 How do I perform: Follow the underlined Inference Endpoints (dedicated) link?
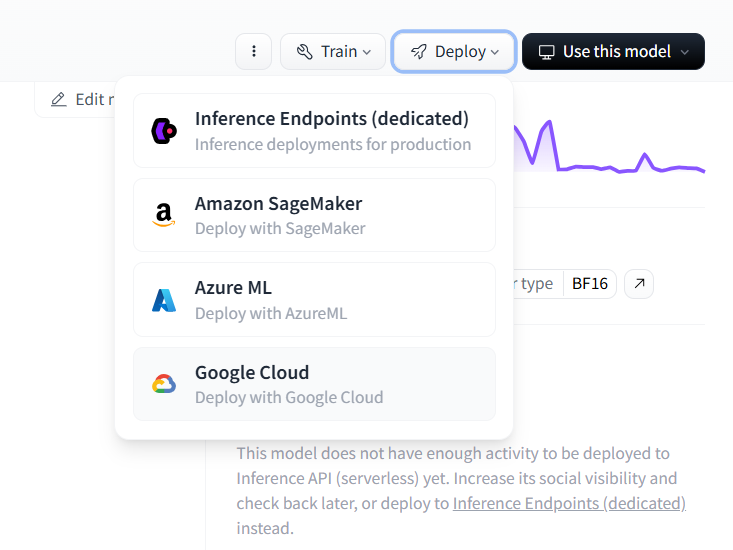[x=569, y=503]
